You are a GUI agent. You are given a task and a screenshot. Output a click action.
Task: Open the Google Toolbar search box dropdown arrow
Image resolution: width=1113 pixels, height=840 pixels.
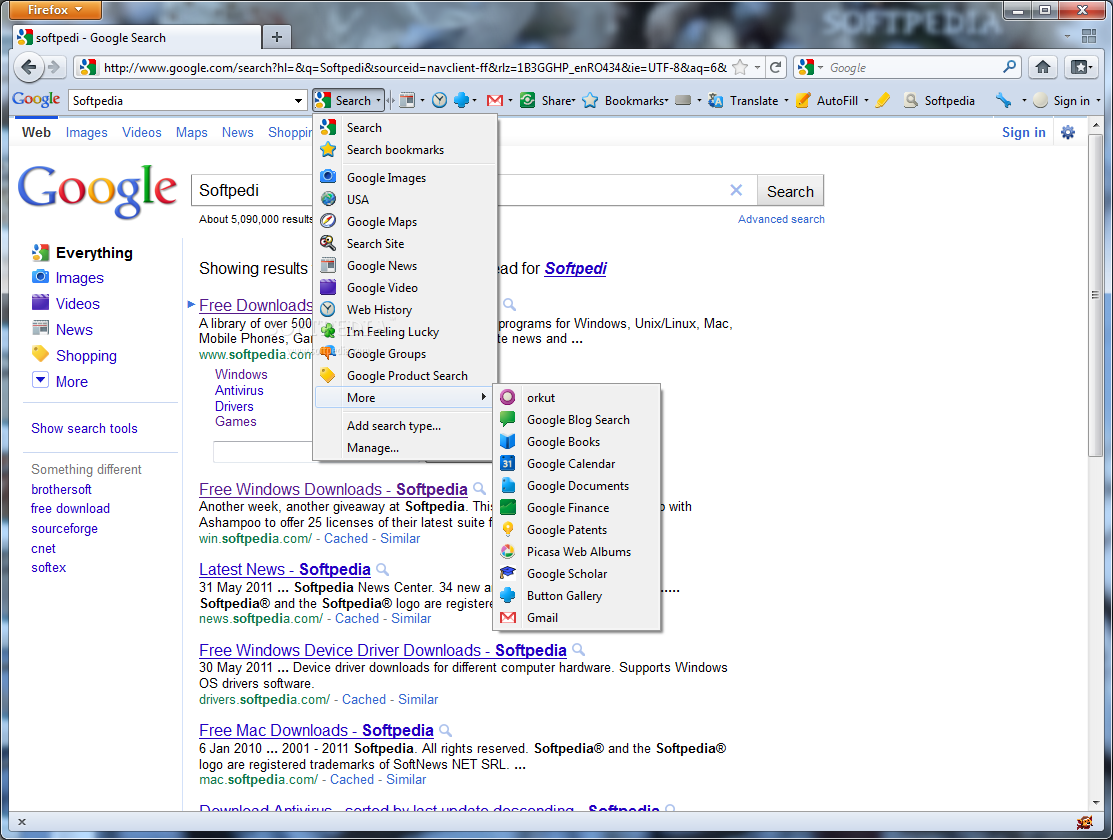tap(298, 101)
